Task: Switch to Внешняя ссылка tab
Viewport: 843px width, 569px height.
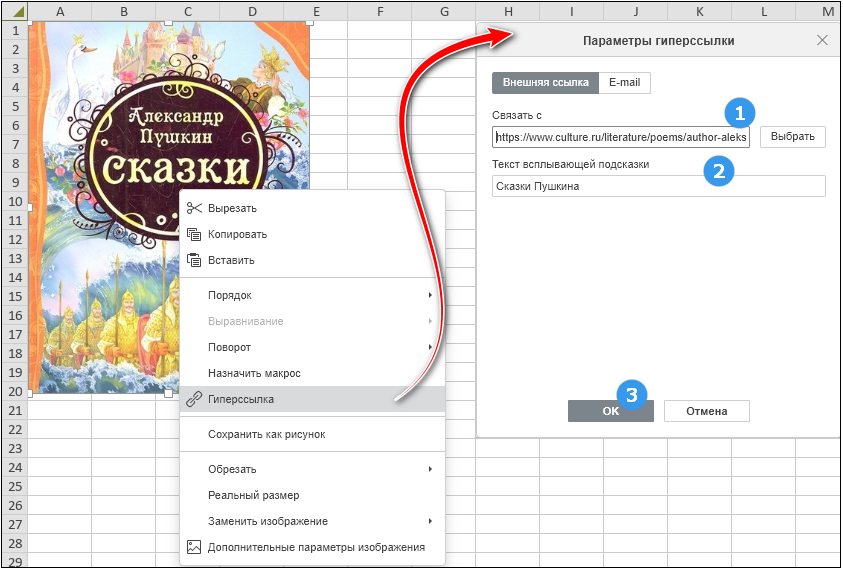Action: pos(545,83)
